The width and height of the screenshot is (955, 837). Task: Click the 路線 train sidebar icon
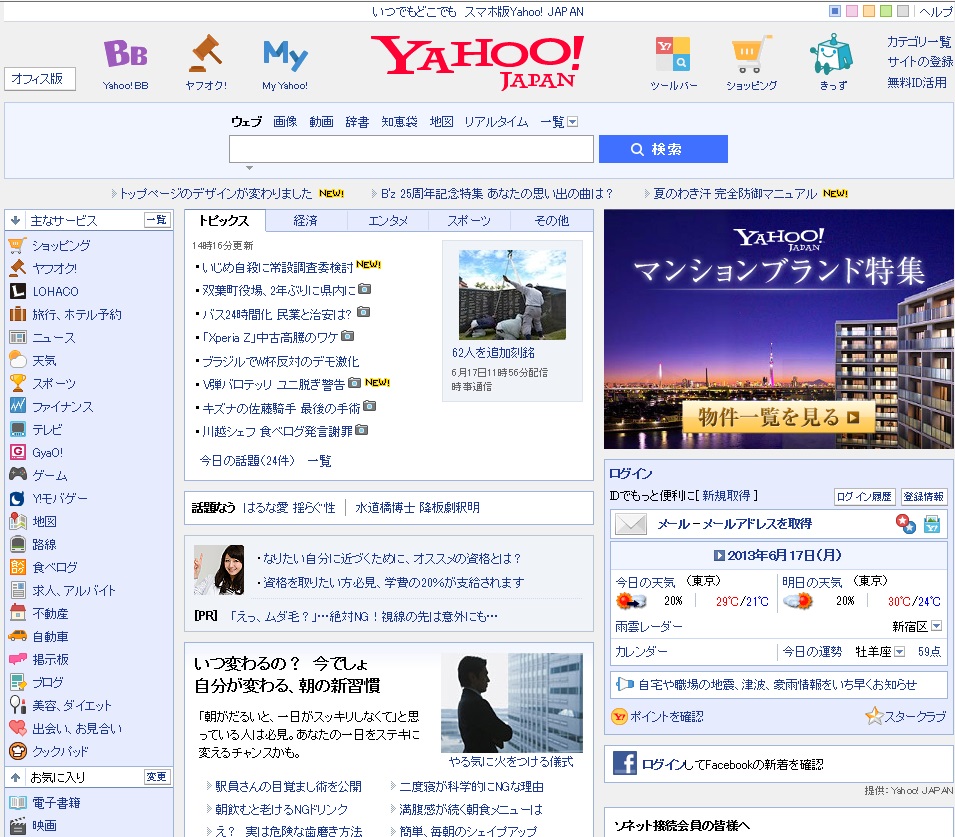coord(18,544)
